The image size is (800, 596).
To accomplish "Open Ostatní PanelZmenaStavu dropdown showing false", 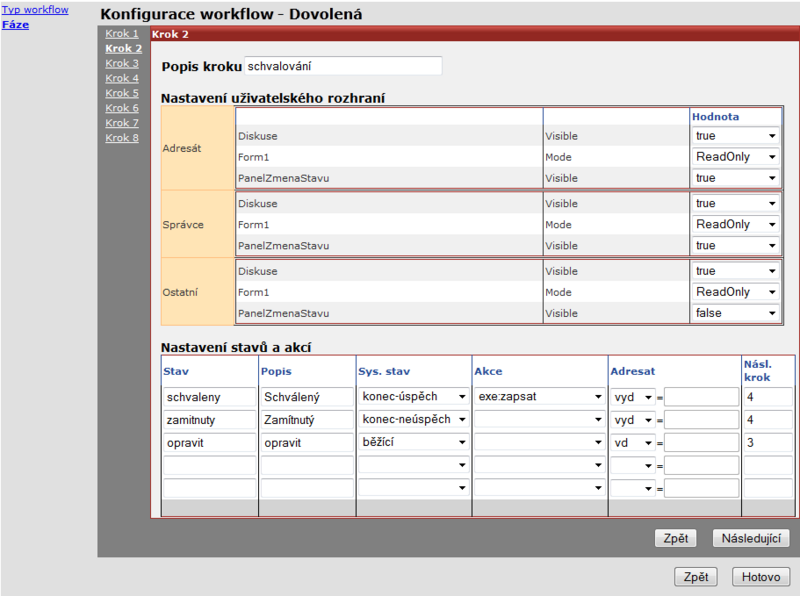I will tap(736, 313).
